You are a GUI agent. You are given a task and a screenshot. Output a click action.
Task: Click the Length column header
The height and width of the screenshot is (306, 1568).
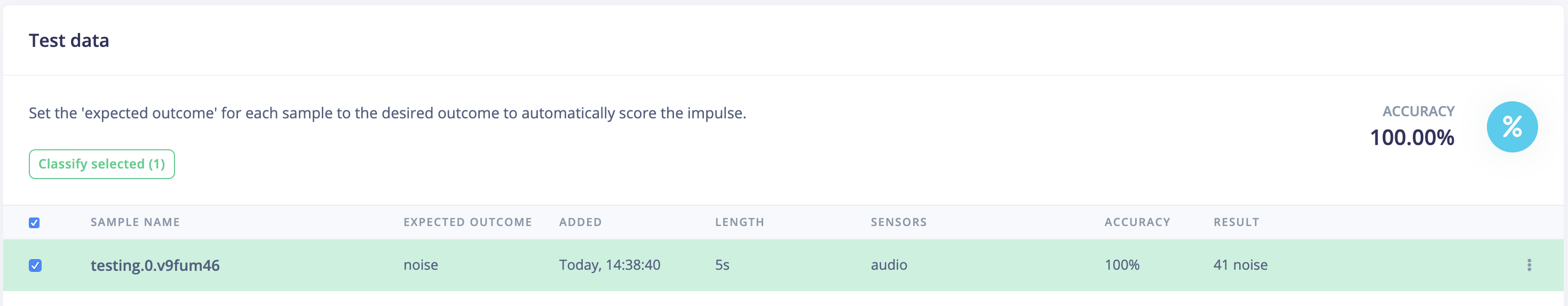(739, 222)
